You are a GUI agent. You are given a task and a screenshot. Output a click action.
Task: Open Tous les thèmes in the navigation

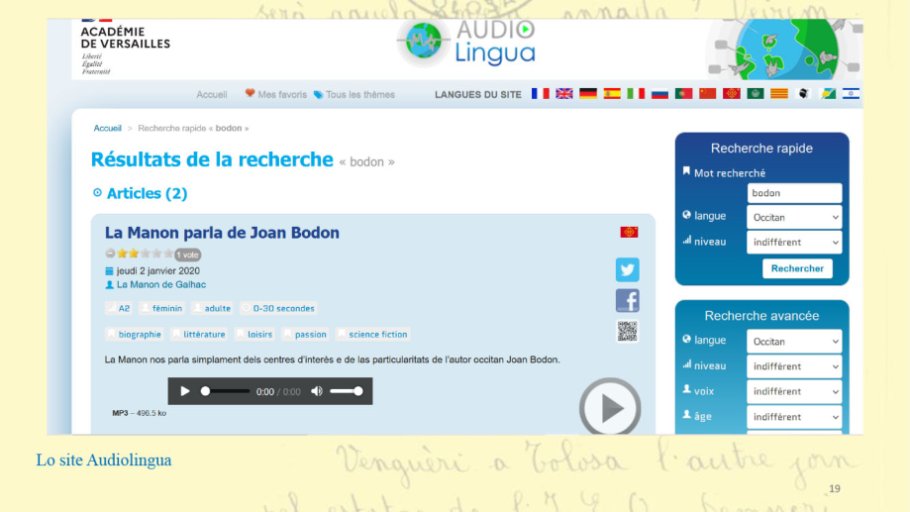coord(354,95)
